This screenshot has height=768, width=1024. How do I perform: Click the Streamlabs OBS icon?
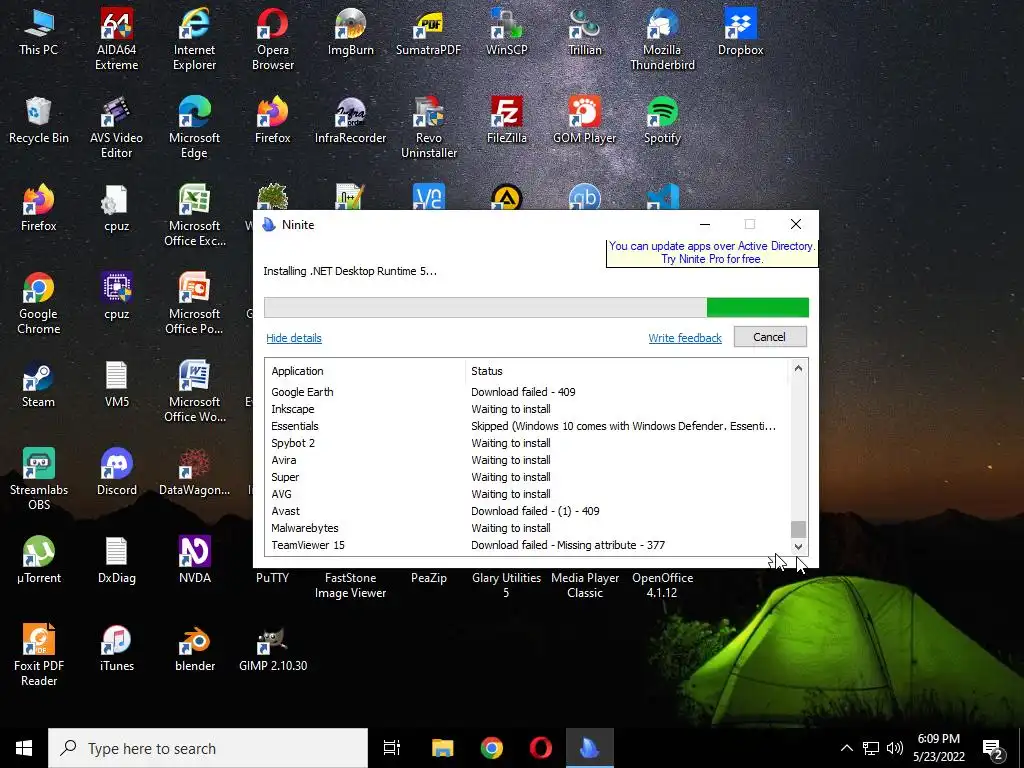(x=39, y=479)
